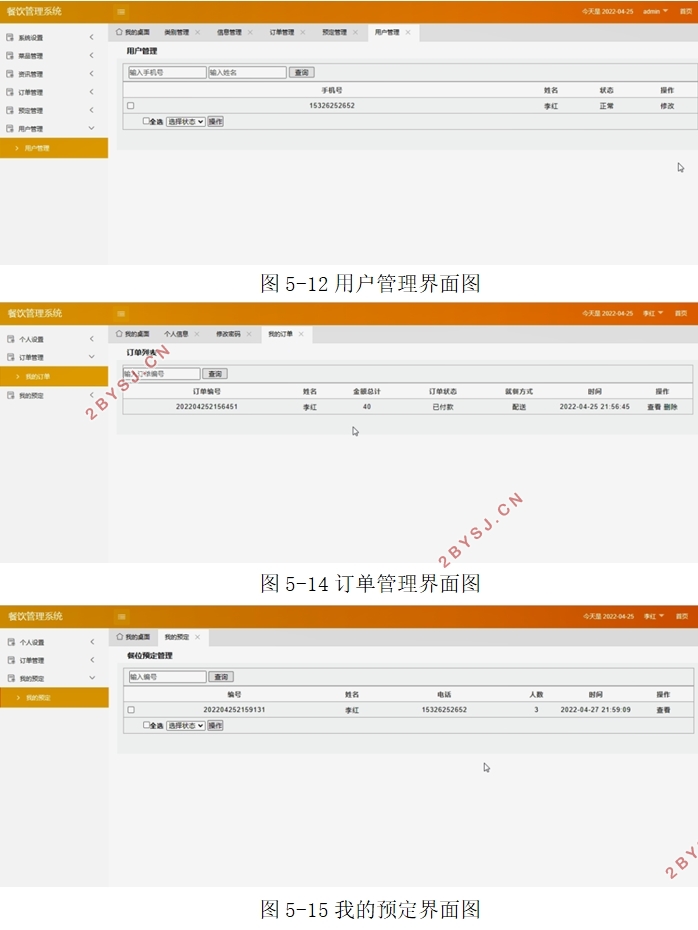
Task: Collapse 我的预定 parent chevron in reservation sidebar
Action: (x=92, y=678)
